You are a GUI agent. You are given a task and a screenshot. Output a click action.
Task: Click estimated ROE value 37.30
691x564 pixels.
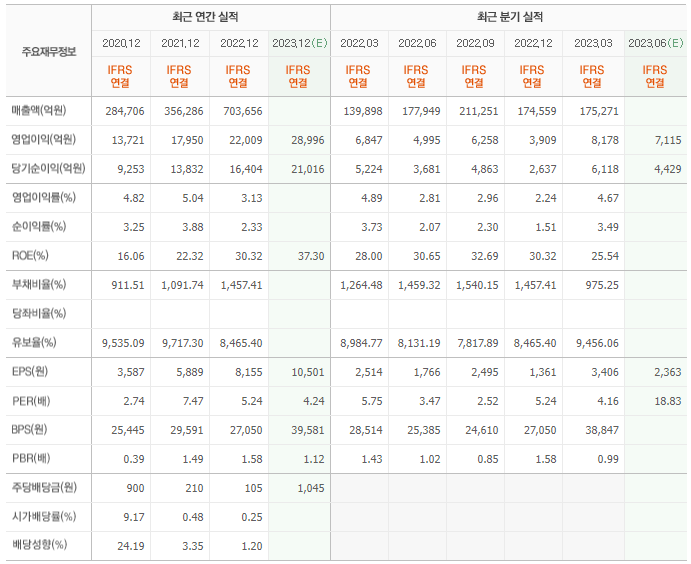311,257
